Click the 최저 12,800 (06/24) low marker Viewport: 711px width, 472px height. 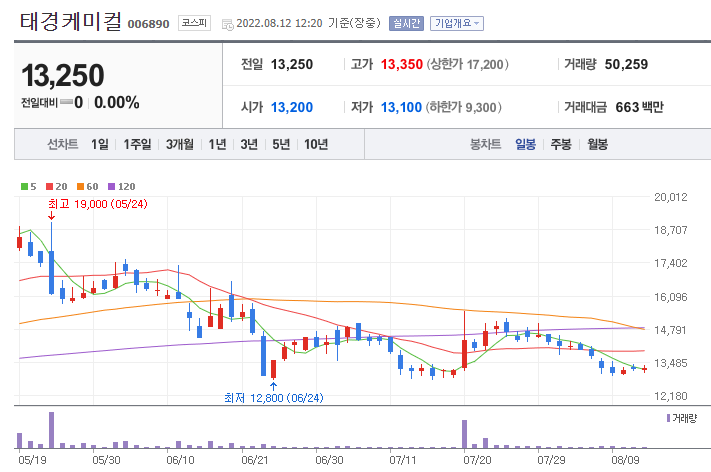click(x=273, y=398)
